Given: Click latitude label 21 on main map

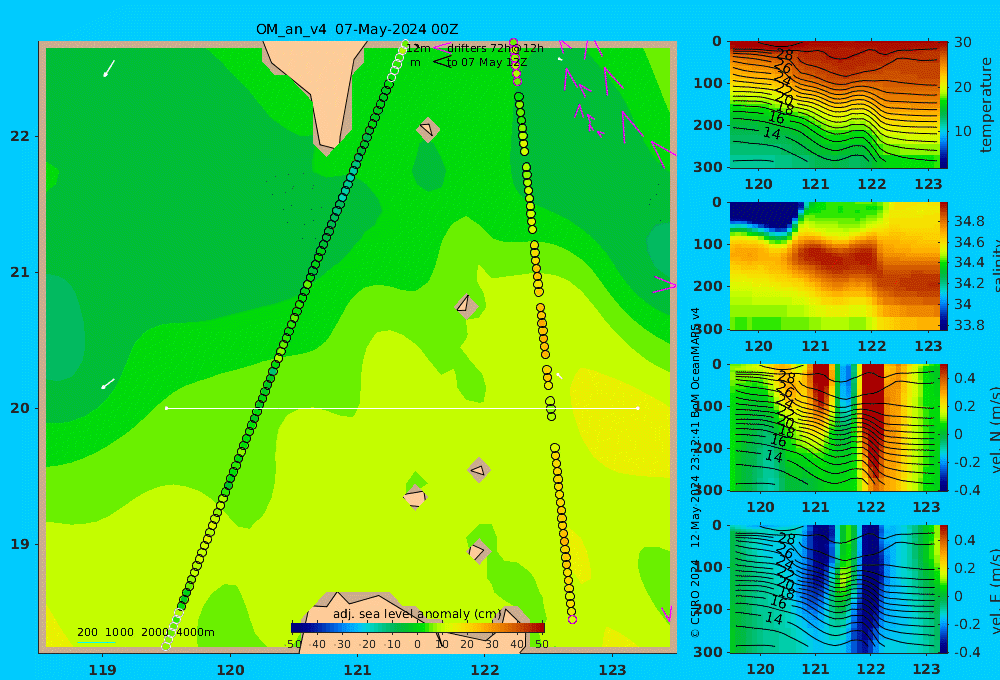Looking at the screenshot, I should 19,272.
